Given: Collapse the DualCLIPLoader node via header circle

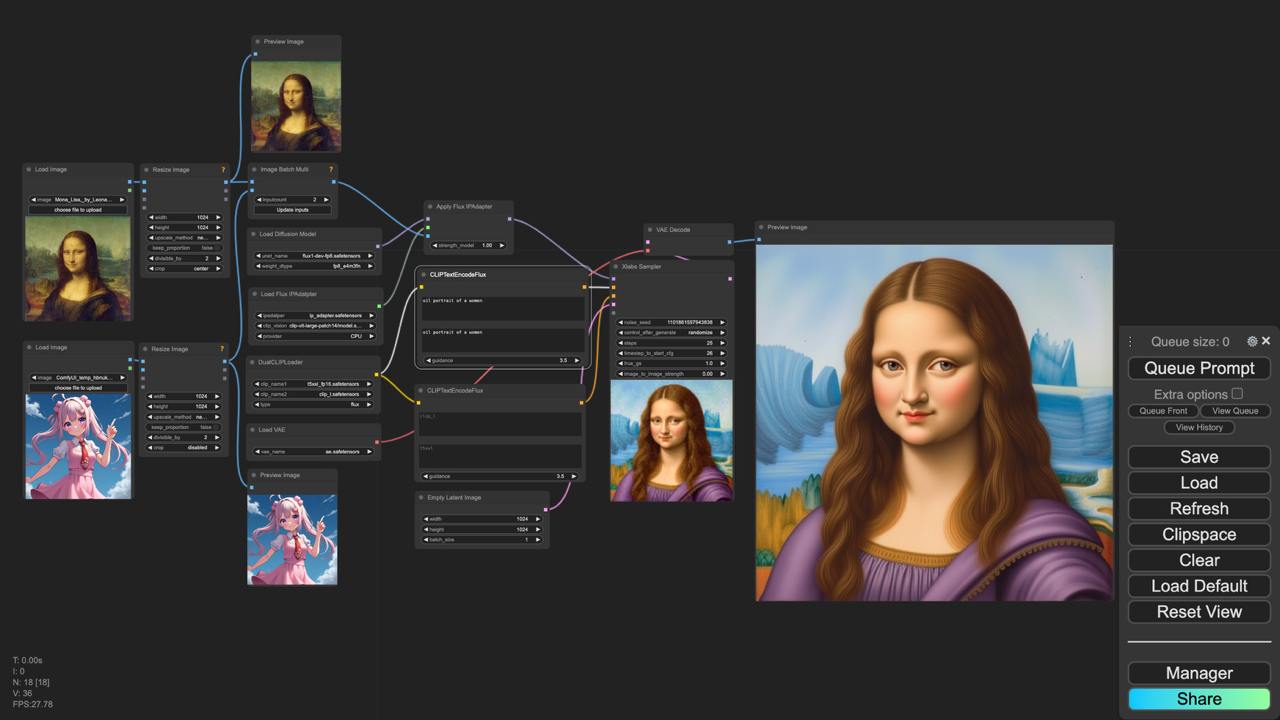Looking at the screenshot, I should [x=253, y=362].
